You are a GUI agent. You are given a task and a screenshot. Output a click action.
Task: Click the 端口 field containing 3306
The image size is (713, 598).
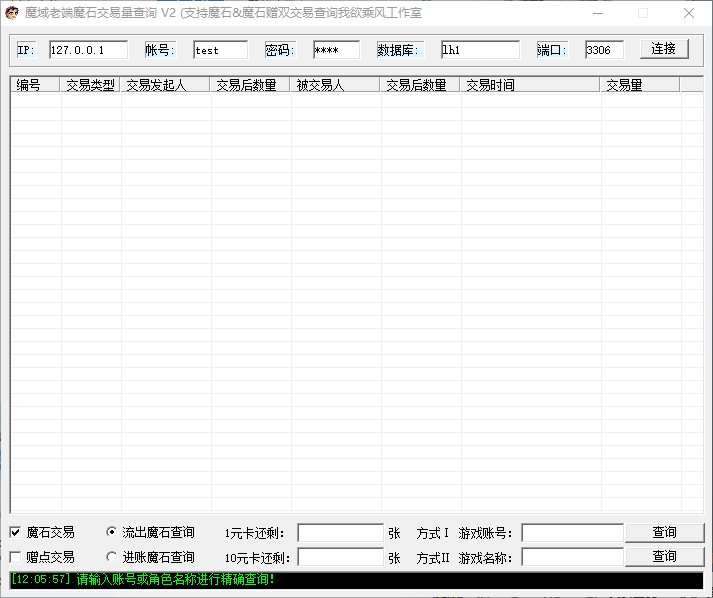pyautogui.click(x=604, y=50)
